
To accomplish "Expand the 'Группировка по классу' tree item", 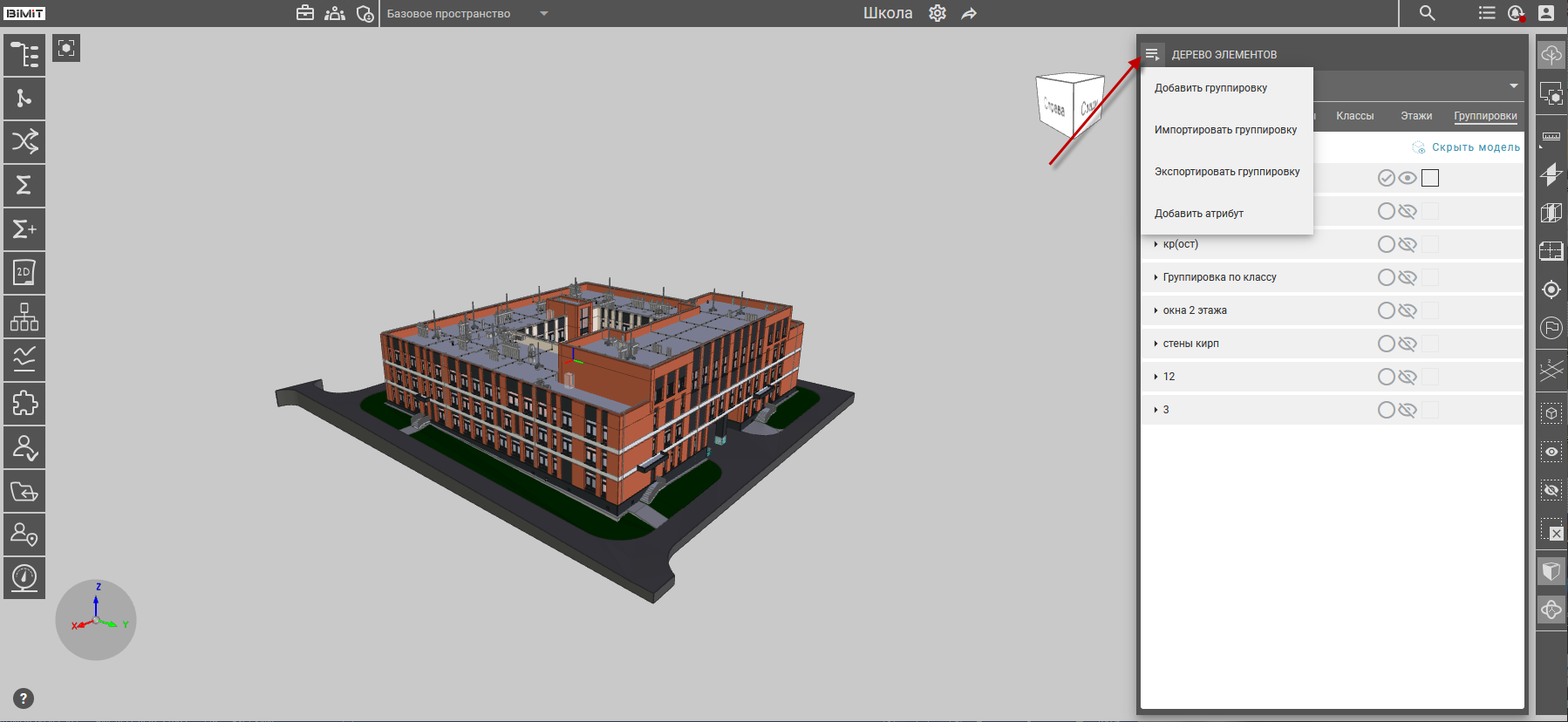I will pyautogui.click(x=1156, y=277).
